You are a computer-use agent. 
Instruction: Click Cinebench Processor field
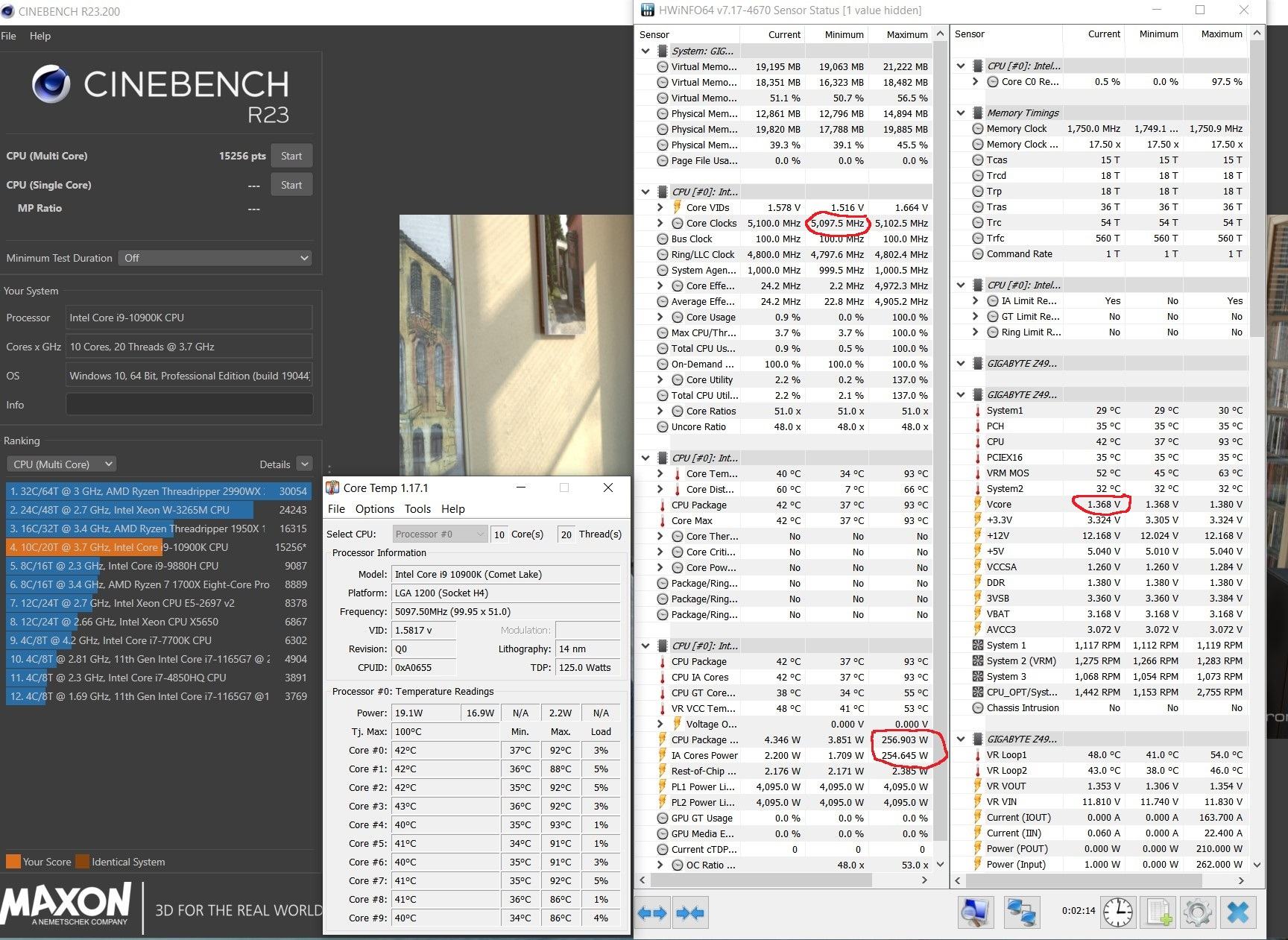(189, 318)
